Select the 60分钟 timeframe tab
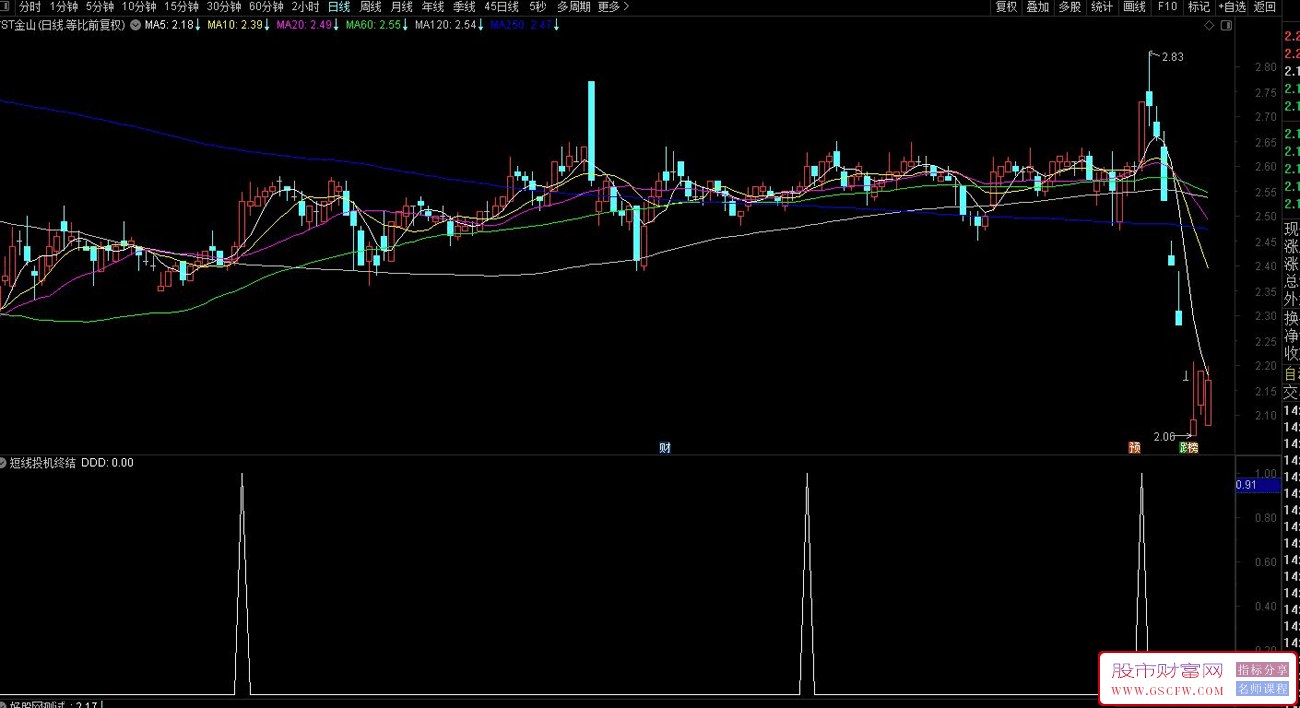This screenshot has width=1300, height=708. (266, 7)
